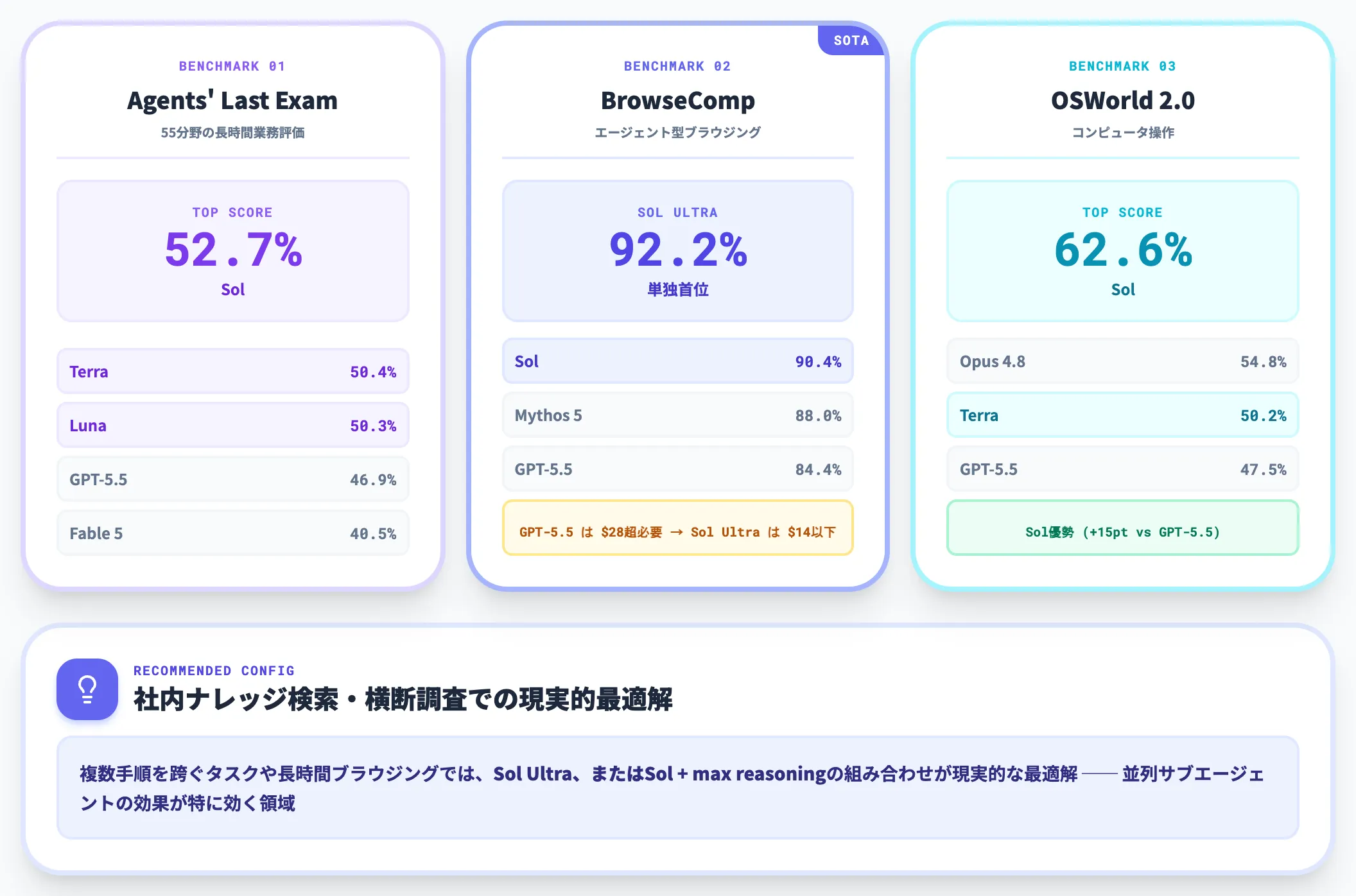Click the 62.6% top score value
Image resolution: width=1356 pixels, height=896 pixels.
click(x=1123, y=250)
